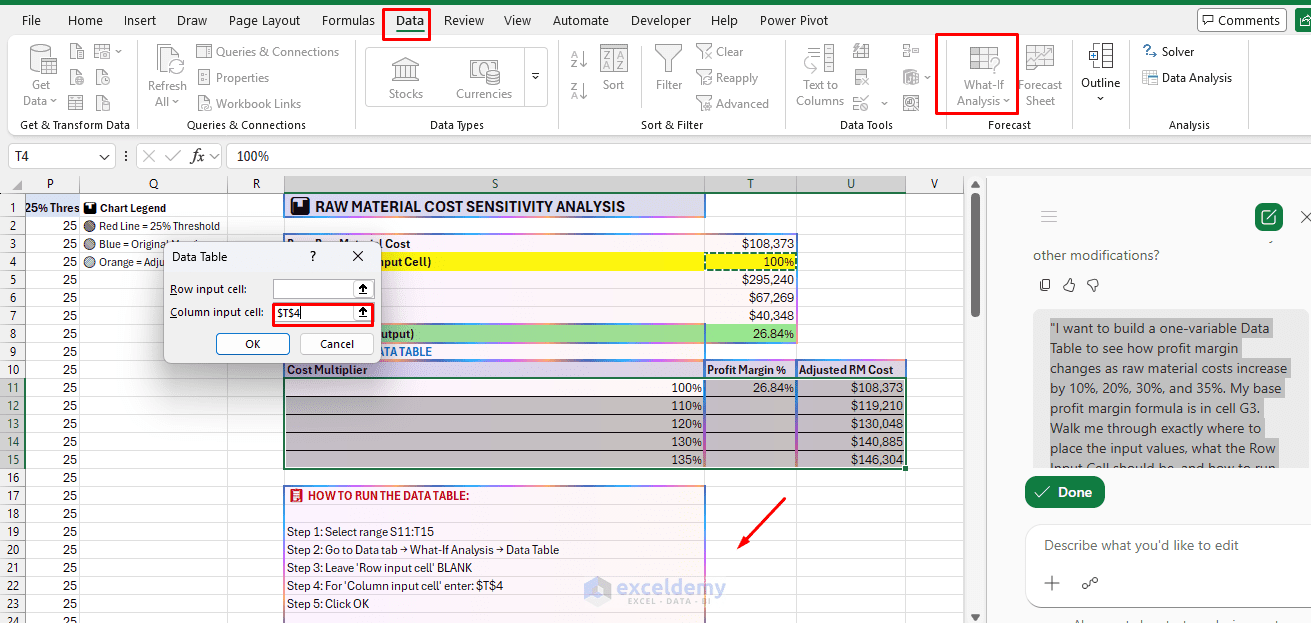Open the Data tab
The height and width of the screenshot is (623, 1311).
[x=409, y=21]
